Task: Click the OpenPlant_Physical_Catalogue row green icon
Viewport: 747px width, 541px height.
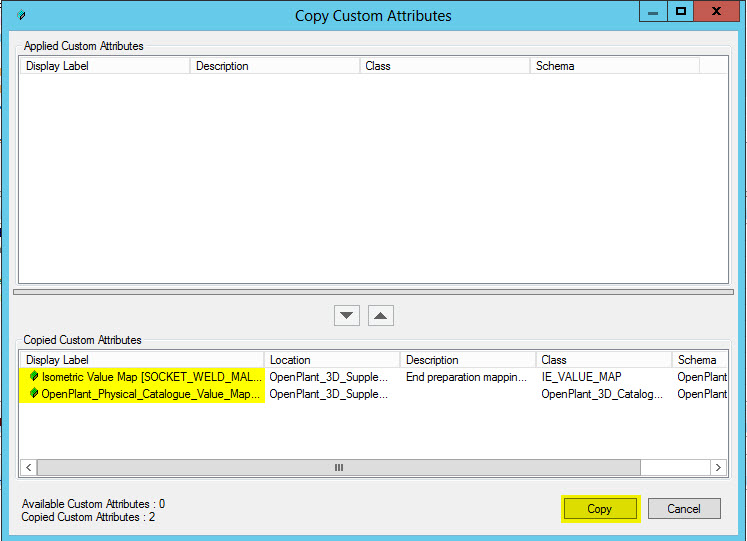Action: [34, 394]
